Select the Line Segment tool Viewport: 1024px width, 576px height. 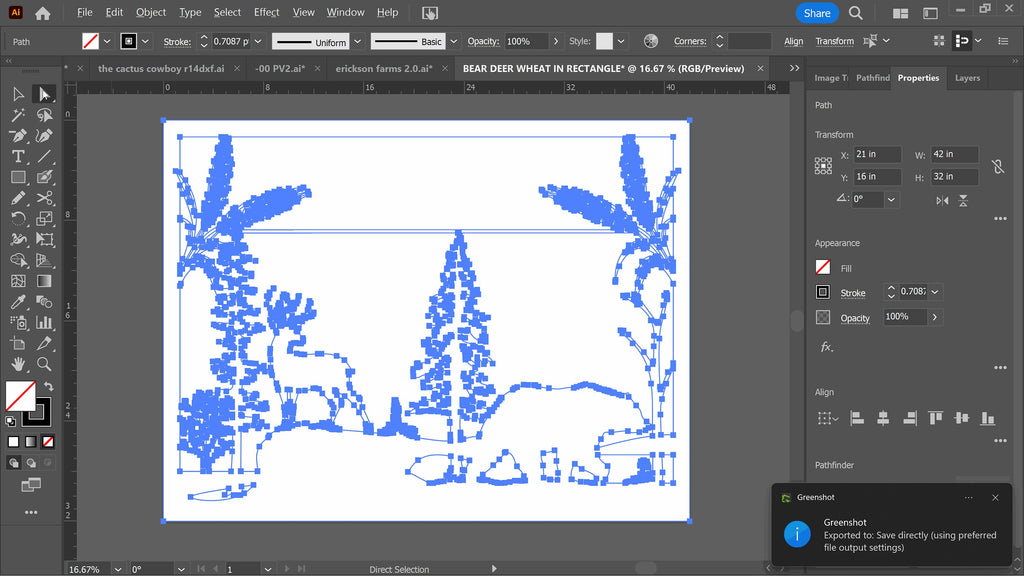coord(44,157)
